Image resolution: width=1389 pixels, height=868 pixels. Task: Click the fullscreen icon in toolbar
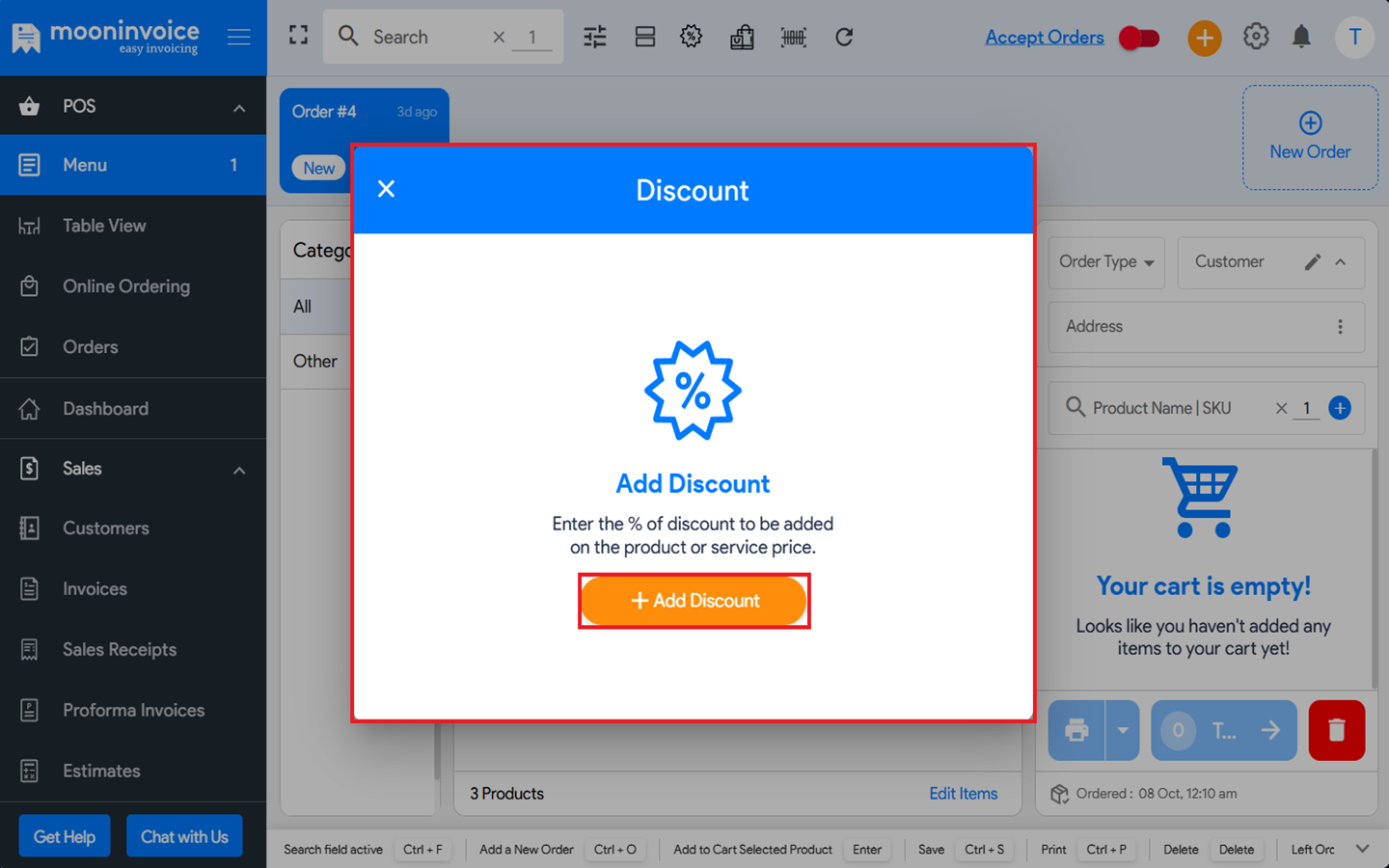[299, 36]
